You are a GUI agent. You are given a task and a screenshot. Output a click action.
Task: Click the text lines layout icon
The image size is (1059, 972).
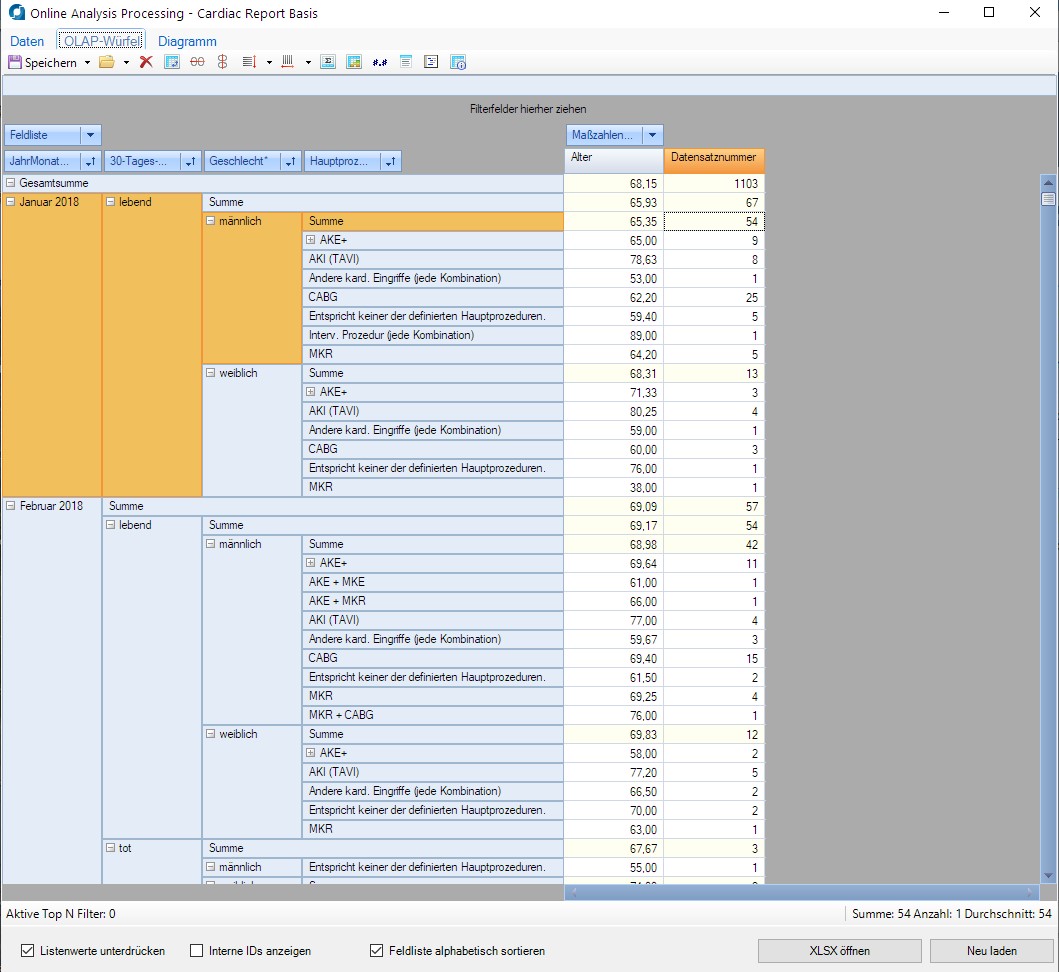point(406,62)
